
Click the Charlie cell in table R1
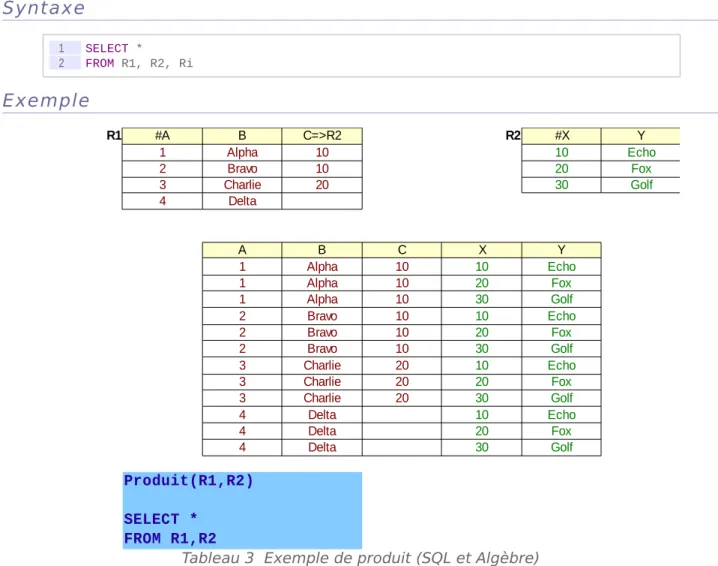tap(242, 185)
